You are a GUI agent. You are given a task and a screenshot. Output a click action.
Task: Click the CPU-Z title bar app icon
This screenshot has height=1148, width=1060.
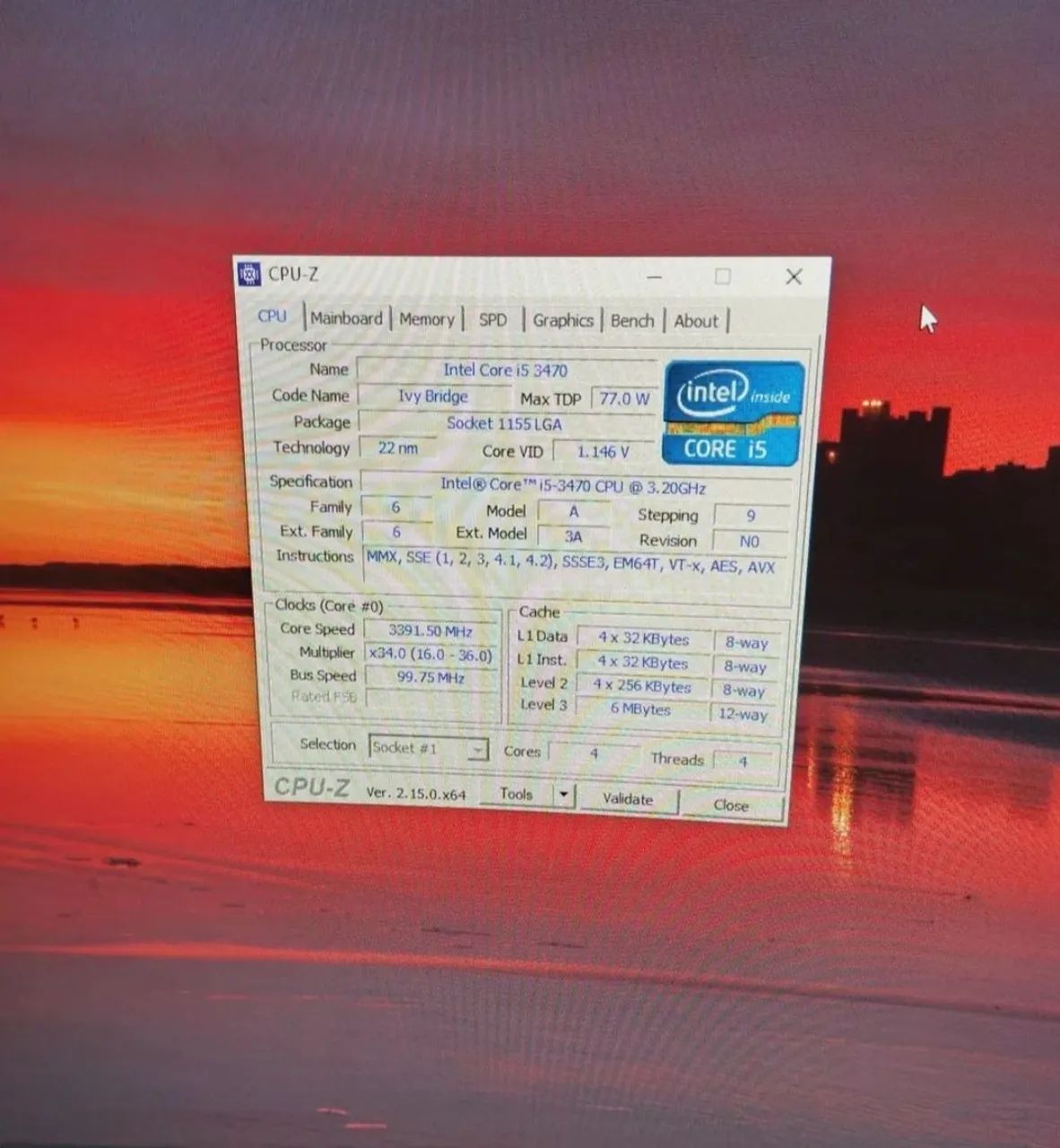[250, 274]
